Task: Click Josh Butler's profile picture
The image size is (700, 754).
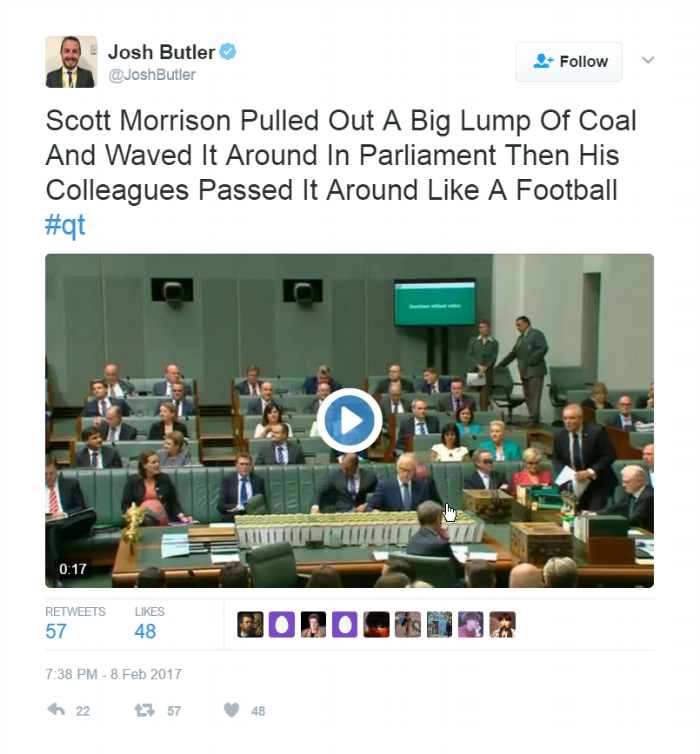Action: tap(71, 62)
